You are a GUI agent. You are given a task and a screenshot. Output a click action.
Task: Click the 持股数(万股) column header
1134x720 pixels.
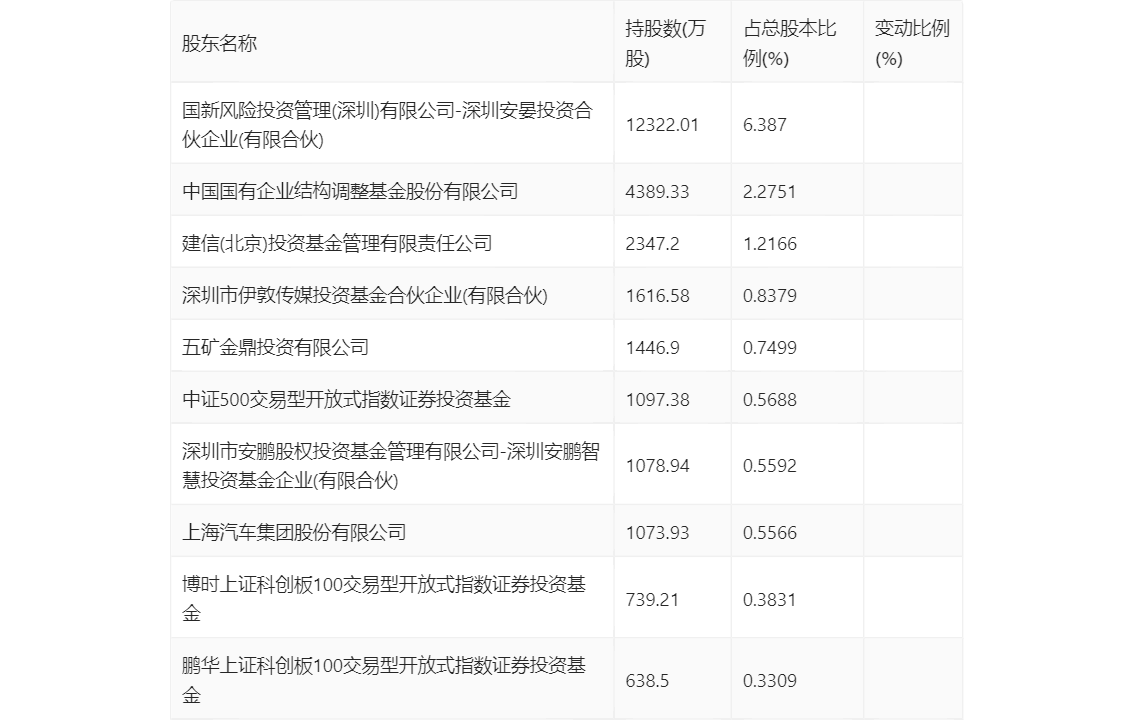pos(665,43)
